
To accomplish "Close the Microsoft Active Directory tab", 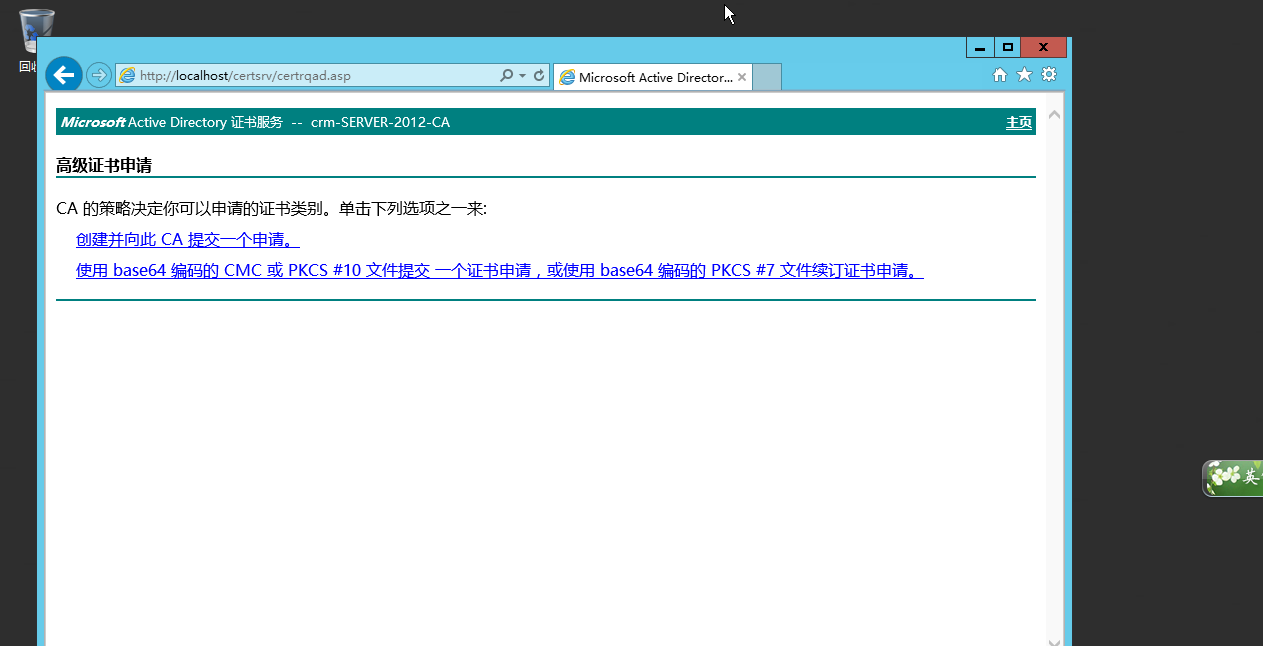I will 742,77.
